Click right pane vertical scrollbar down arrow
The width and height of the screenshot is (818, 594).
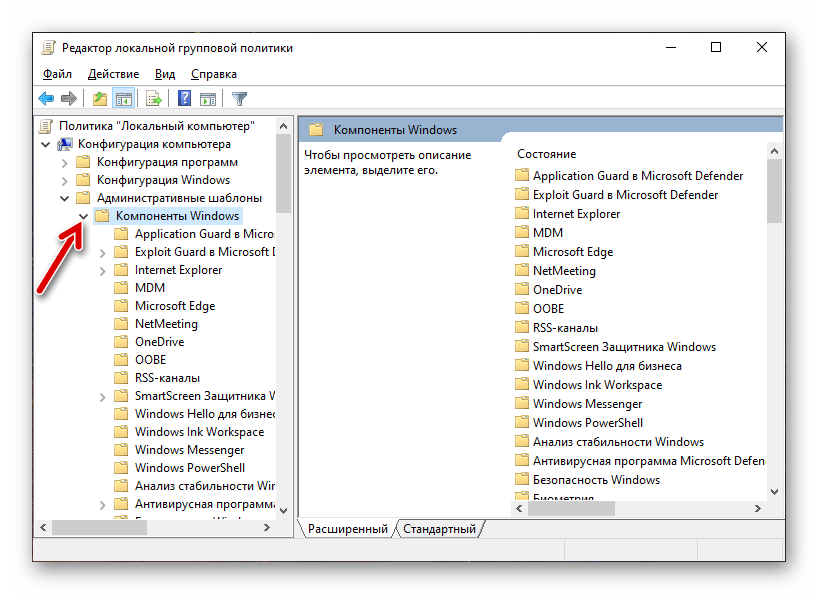pos(774,492)
